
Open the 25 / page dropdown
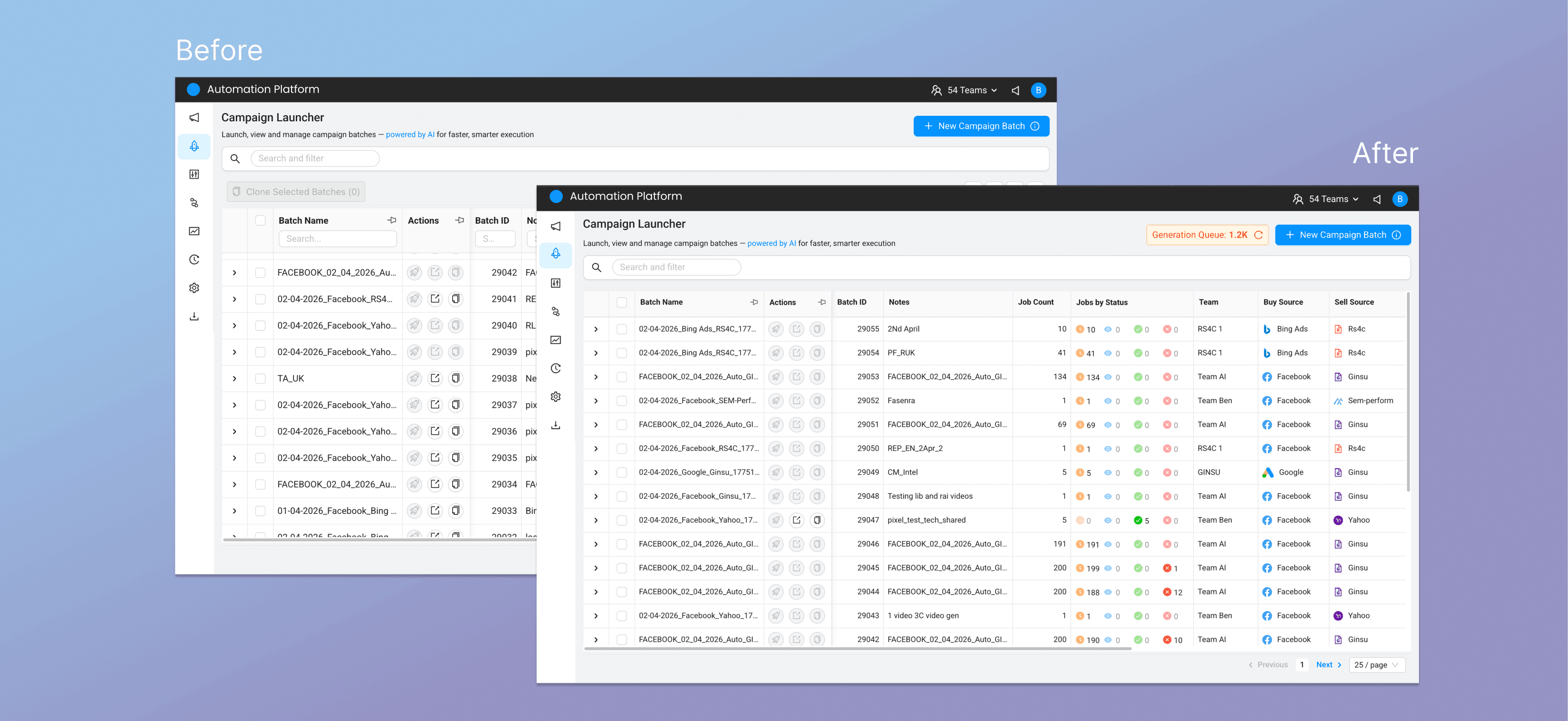[1376, 664]
